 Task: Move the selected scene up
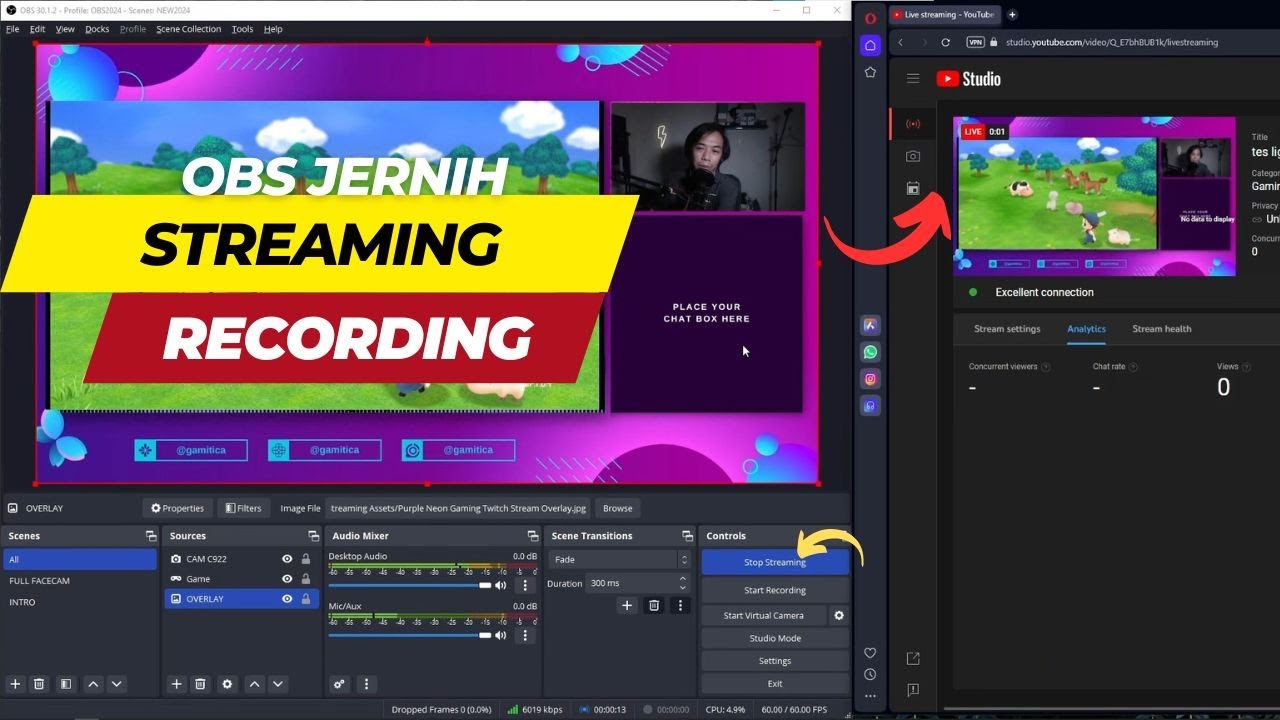coord(93,684)
